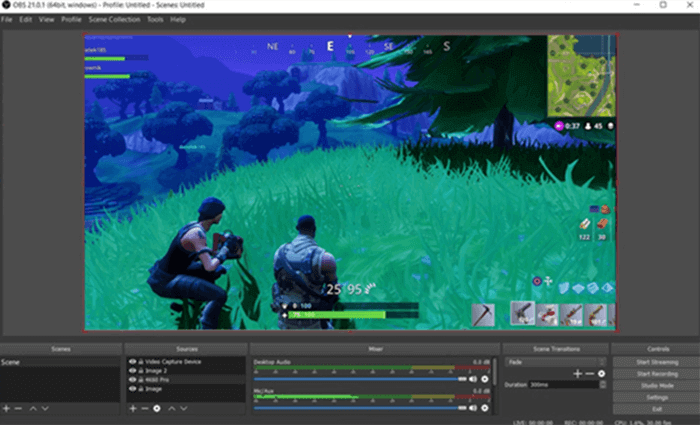Screen dimensions: 700x425
Task: Add a scene transition with plus icon
Action: point(577,373)
